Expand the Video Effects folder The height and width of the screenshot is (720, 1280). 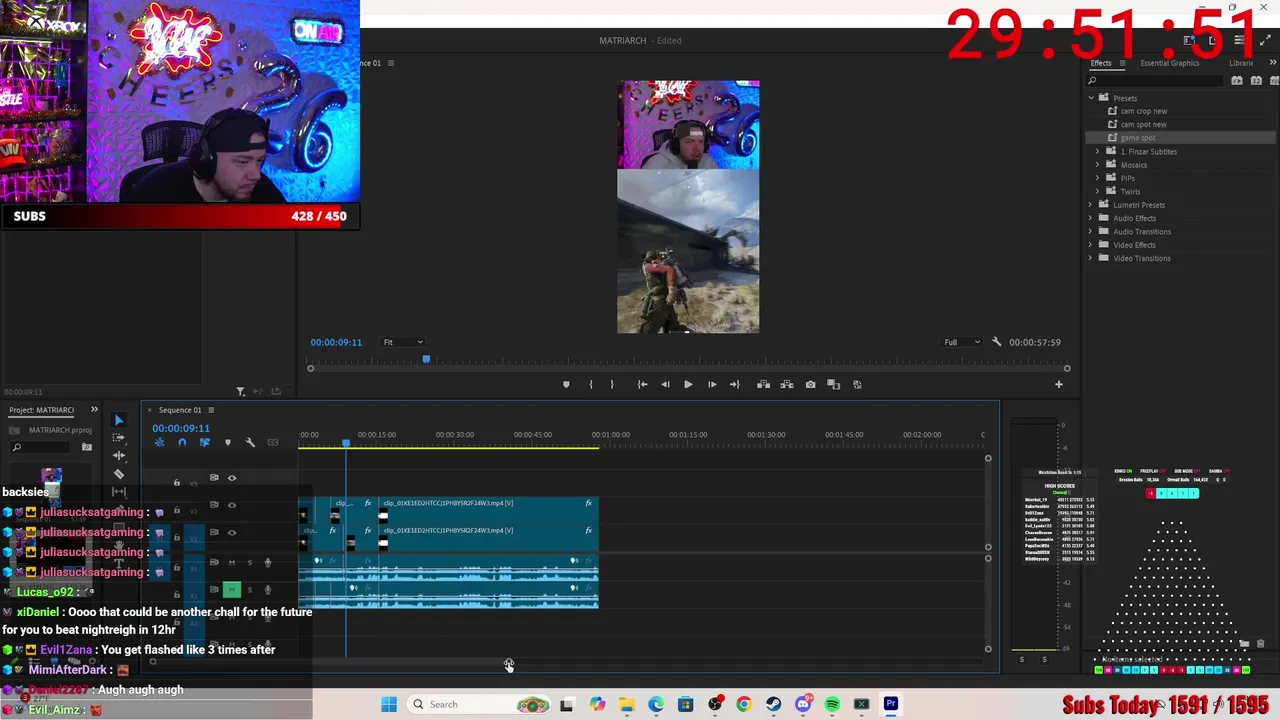(x=1091, y=245)
